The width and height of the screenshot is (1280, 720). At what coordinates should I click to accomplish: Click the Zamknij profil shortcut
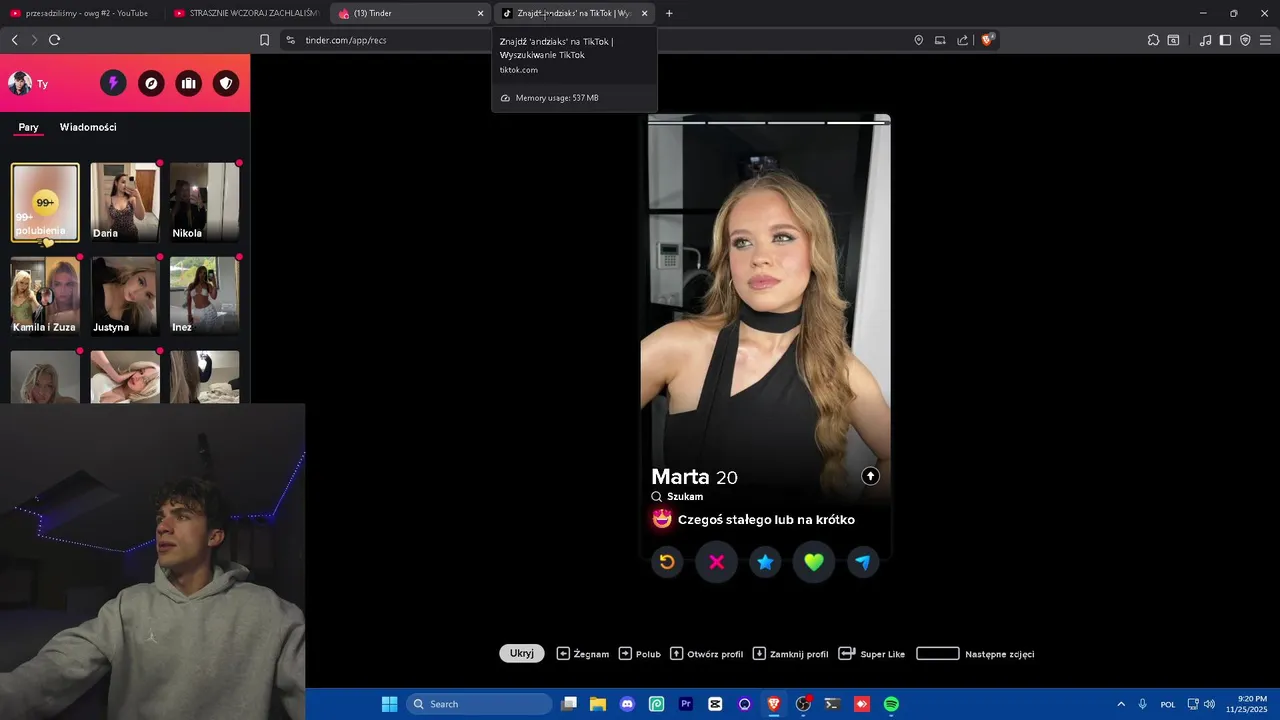tap(790, 653)
